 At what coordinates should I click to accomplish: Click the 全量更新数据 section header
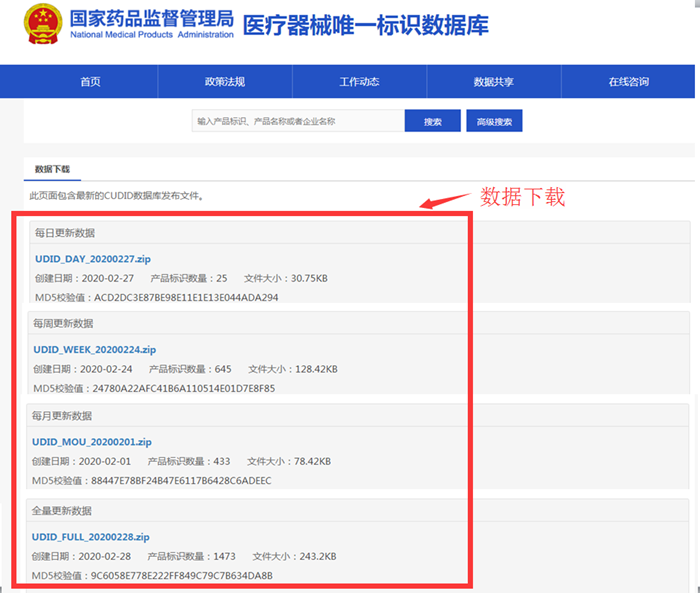tap(62, 510)
